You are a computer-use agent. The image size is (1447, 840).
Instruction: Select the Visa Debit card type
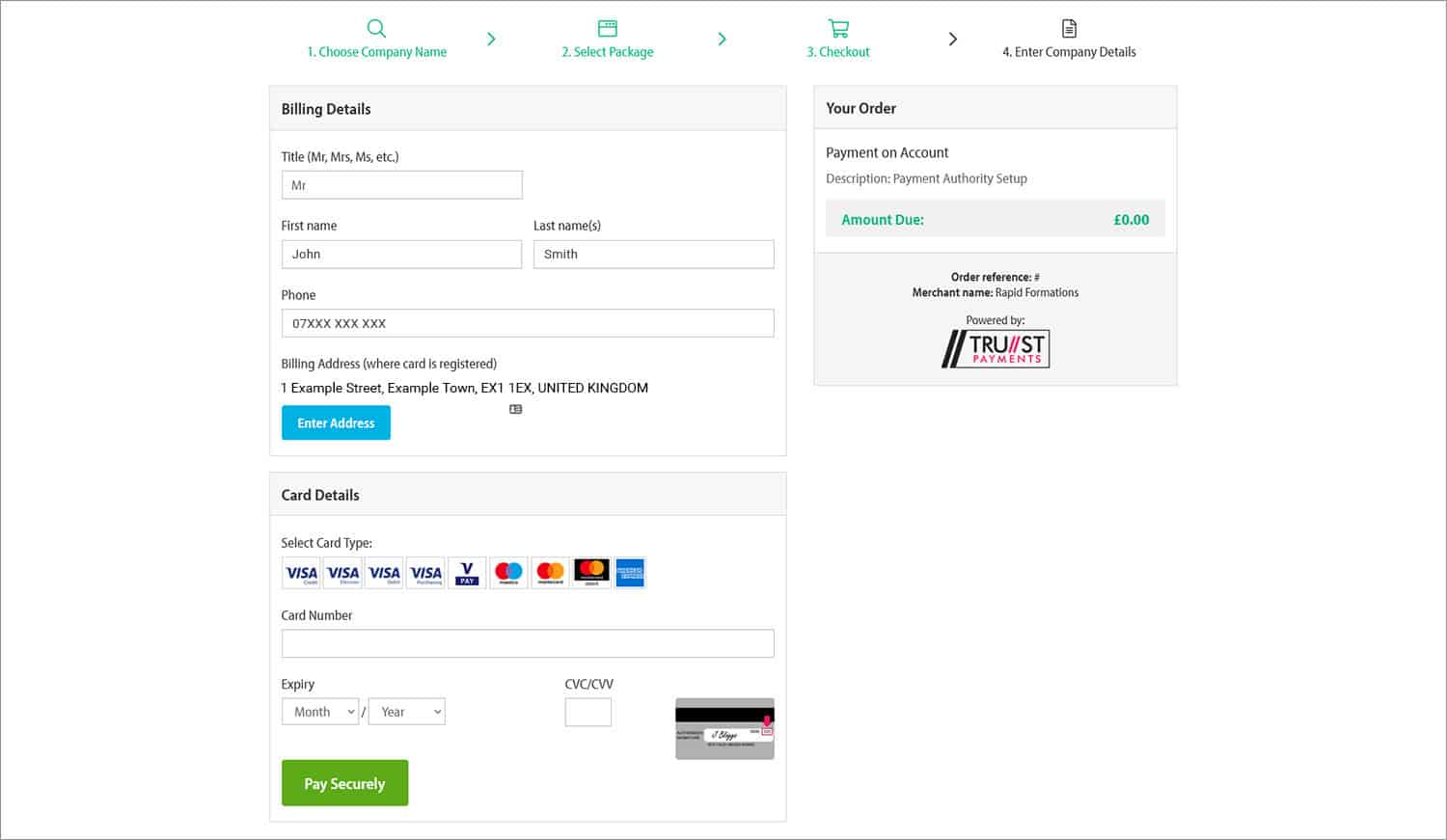coord(384,573)
